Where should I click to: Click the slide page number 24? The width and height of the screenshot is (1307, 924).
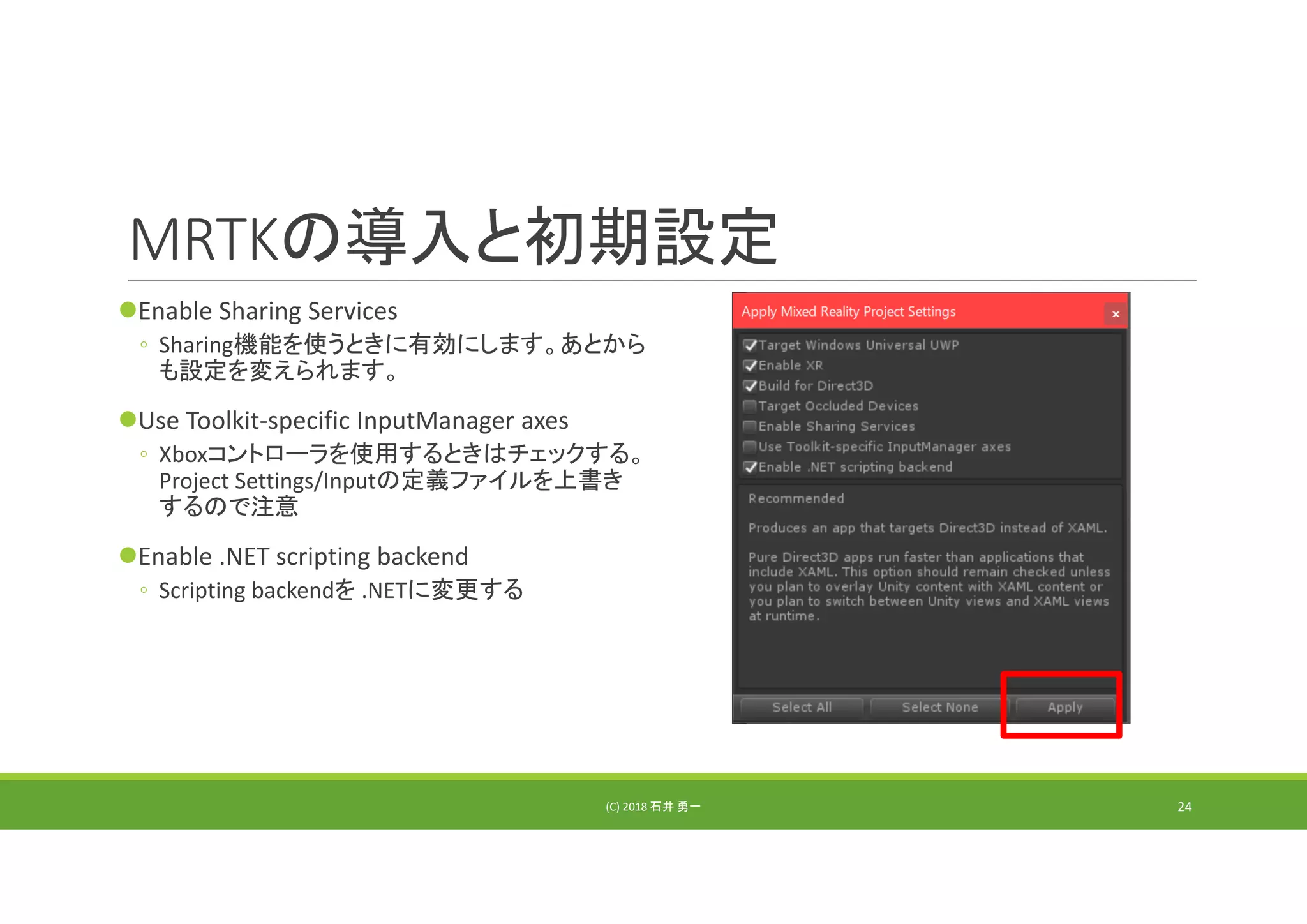pyautogui.click(x=1184, y=807)
